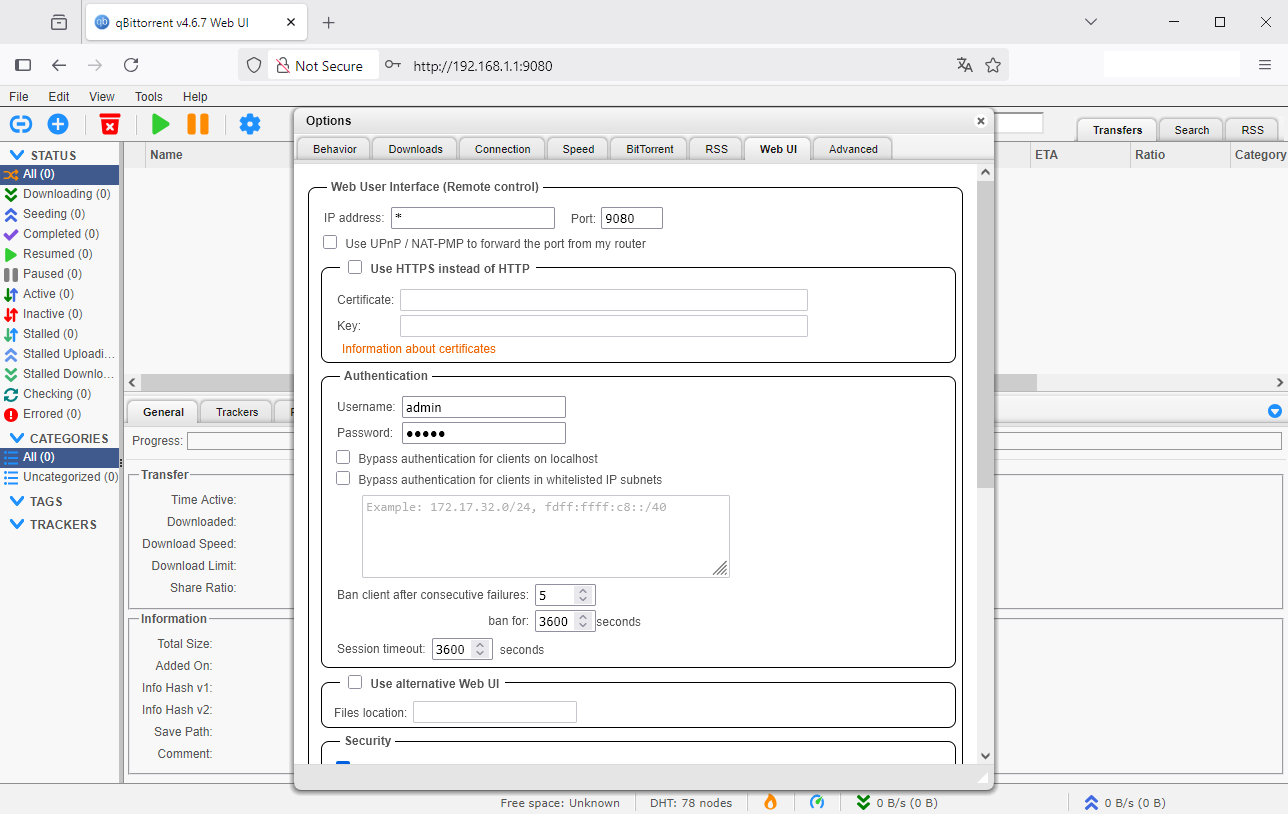Click the Username input field
The height and width of the screenshot is (814, 1288).
(484, 407)
